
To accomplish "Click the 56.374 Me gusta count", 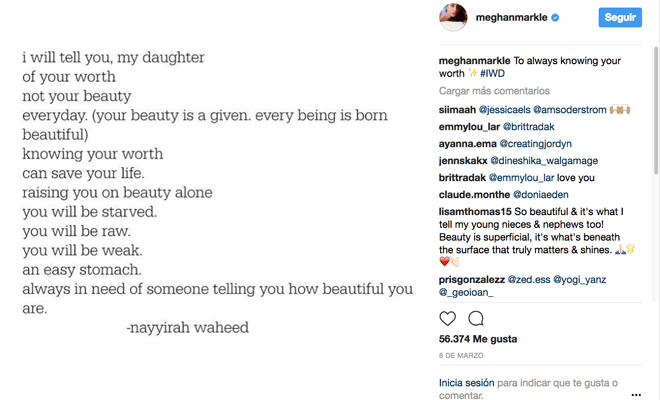I will pos(478,339).
